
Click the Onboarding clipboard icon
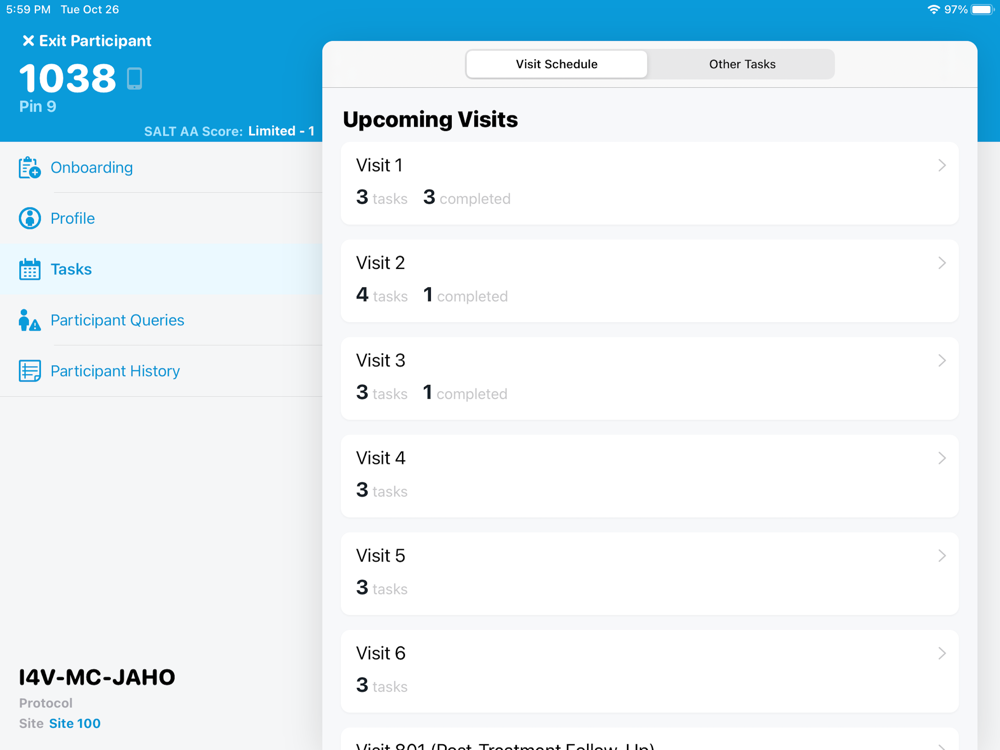pyautogui.click(x=29, y=167)
